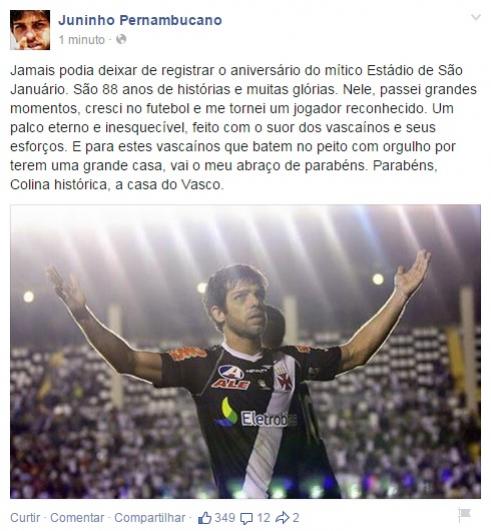This screenshot has width=491, height=531.
Task: Like the post with Curtir
Action: click(25, 517)
